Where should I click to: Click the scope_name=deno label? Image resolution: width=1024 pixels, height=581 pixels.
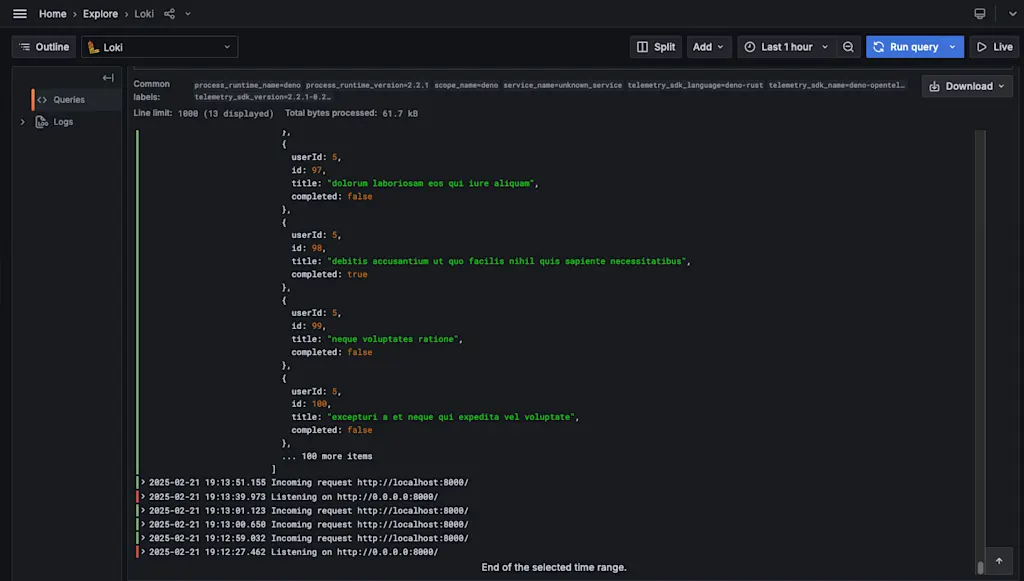pos(466,86)
